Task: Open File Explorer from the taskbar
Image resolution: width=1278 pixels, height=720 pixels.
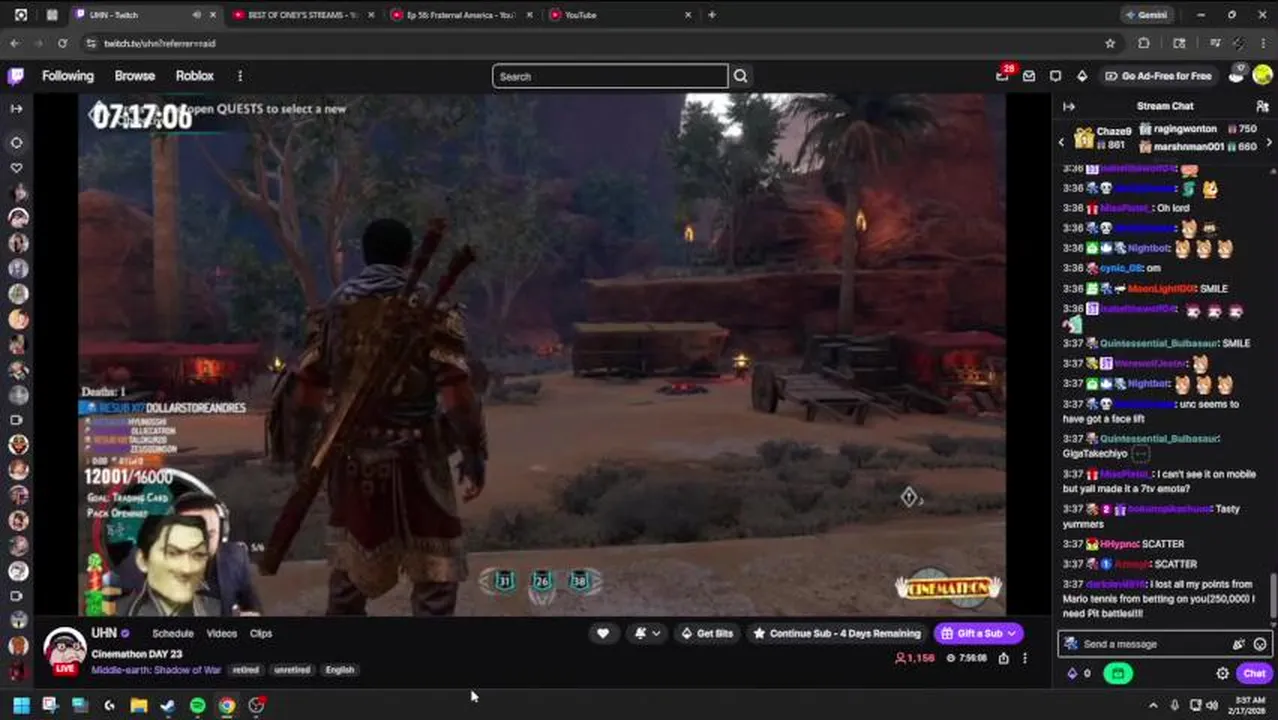Action: pos(139,705)
